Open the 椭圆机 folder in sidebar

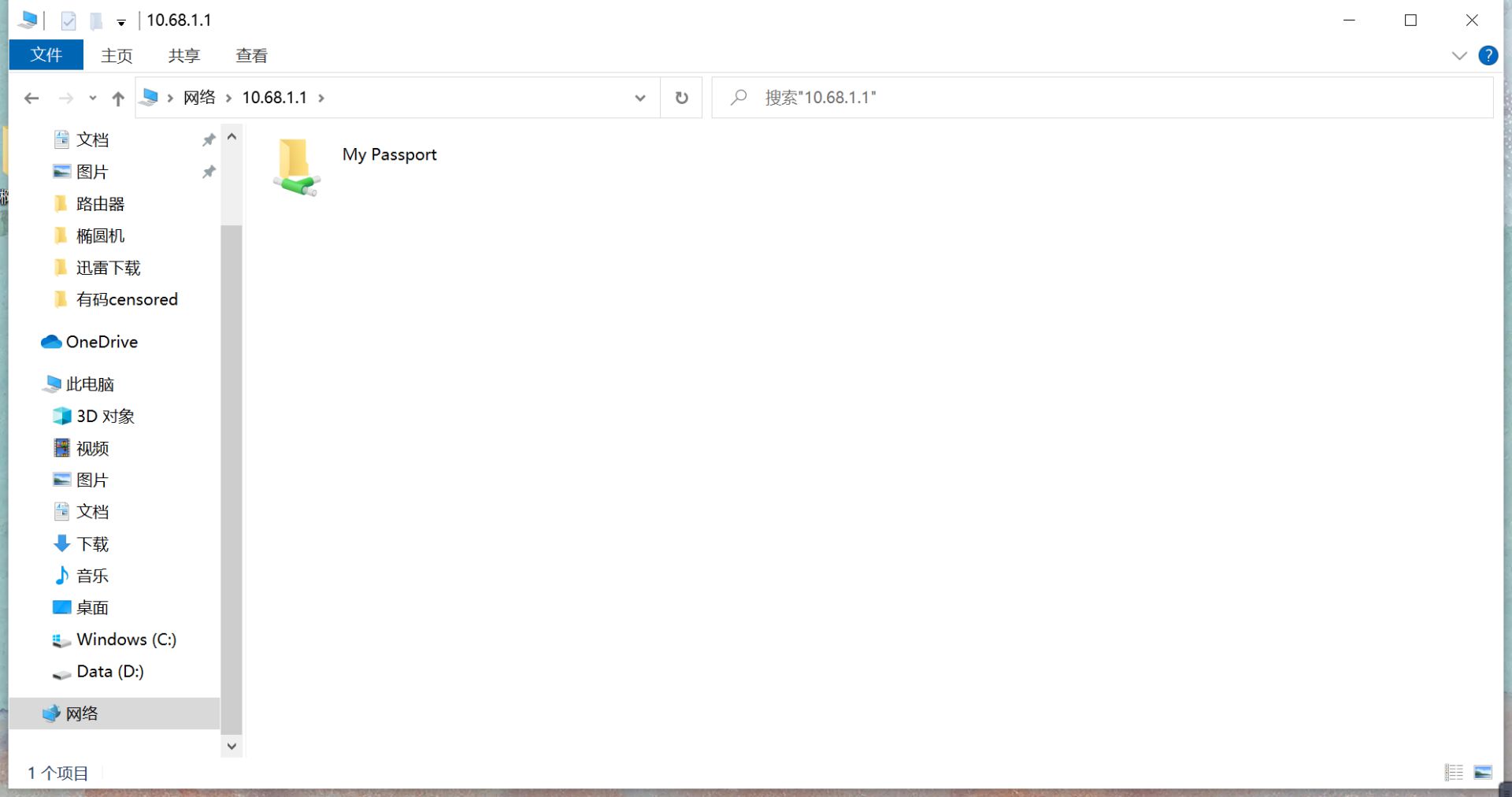tap(101, 235)
